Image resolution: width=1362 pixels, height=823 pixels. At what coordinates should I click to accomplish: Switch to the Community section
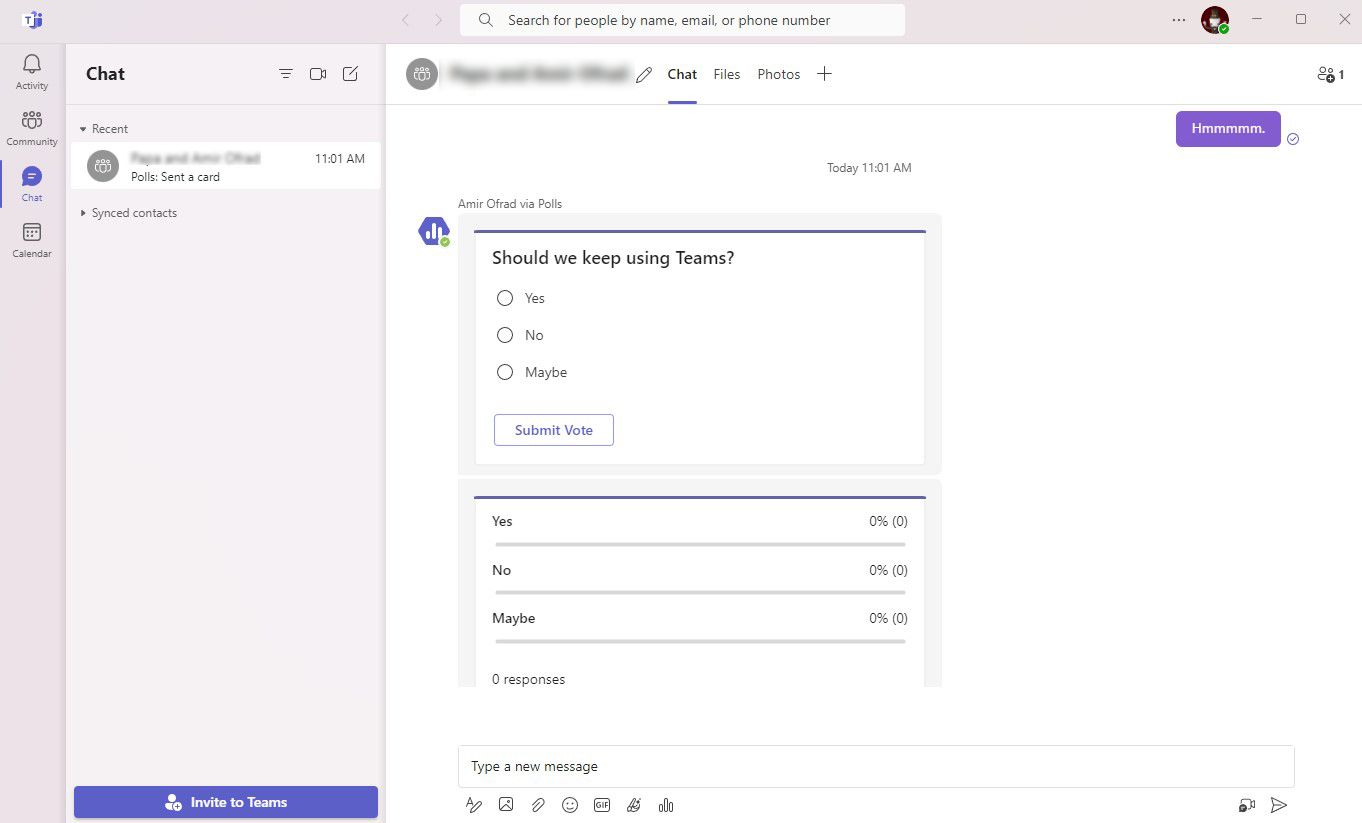click(31, 127)
